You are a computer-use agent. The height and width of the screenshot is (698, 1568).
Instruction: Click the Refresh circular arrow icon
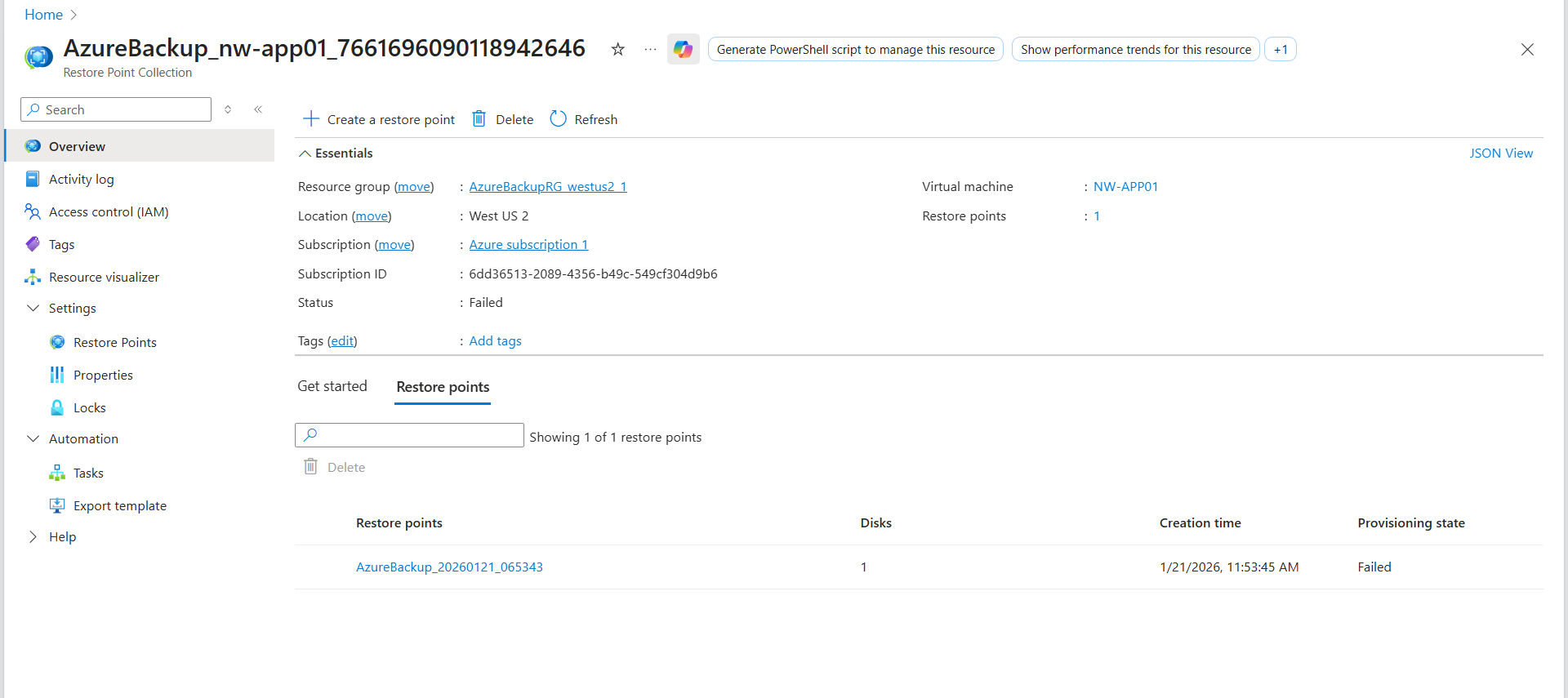[x=558, y=119]
